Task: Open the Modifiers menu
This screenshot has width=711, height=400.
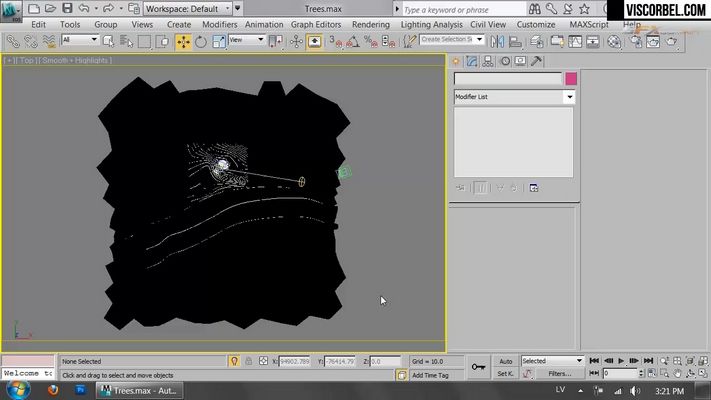Action: click(x=219, y=24)
